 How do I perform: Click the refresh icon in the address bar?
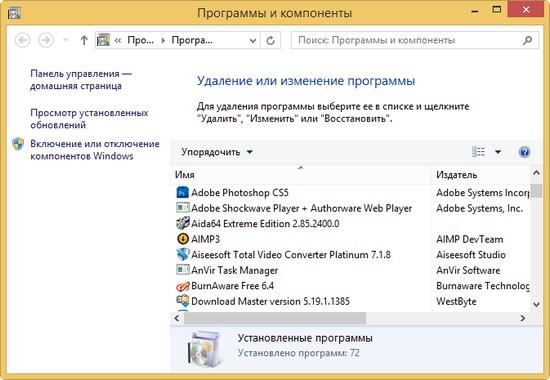coord(270,41)
